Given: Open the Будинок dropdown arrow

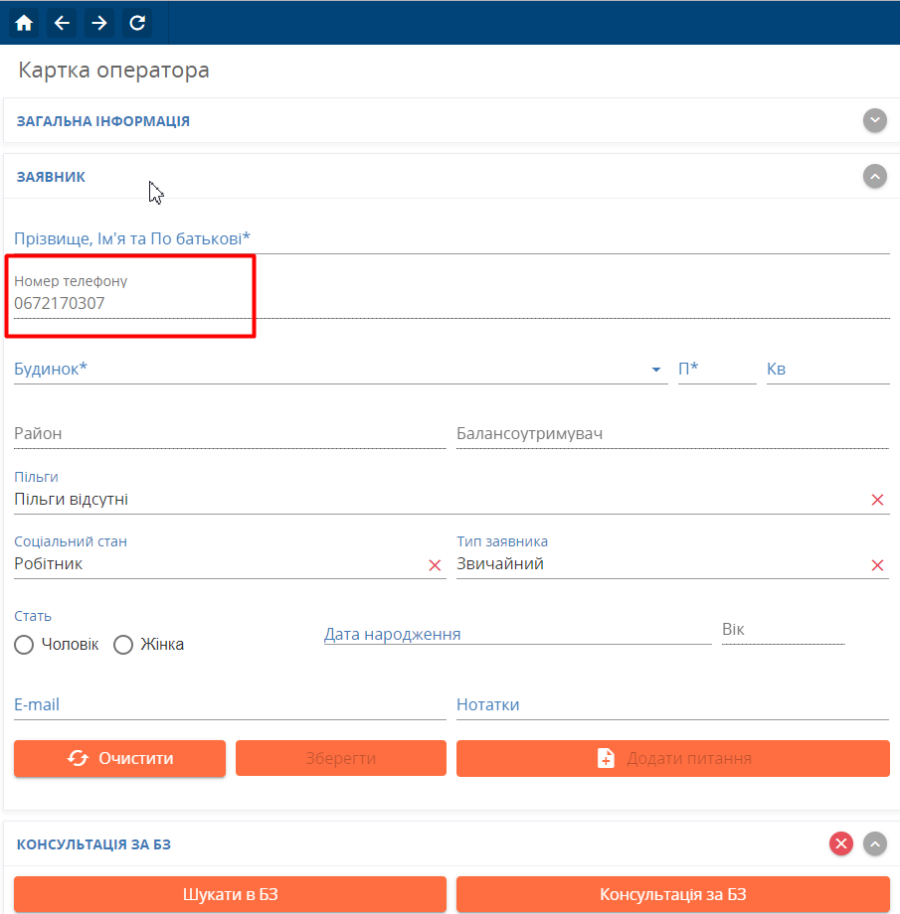Looking at the screenshot, I should 656,370.
